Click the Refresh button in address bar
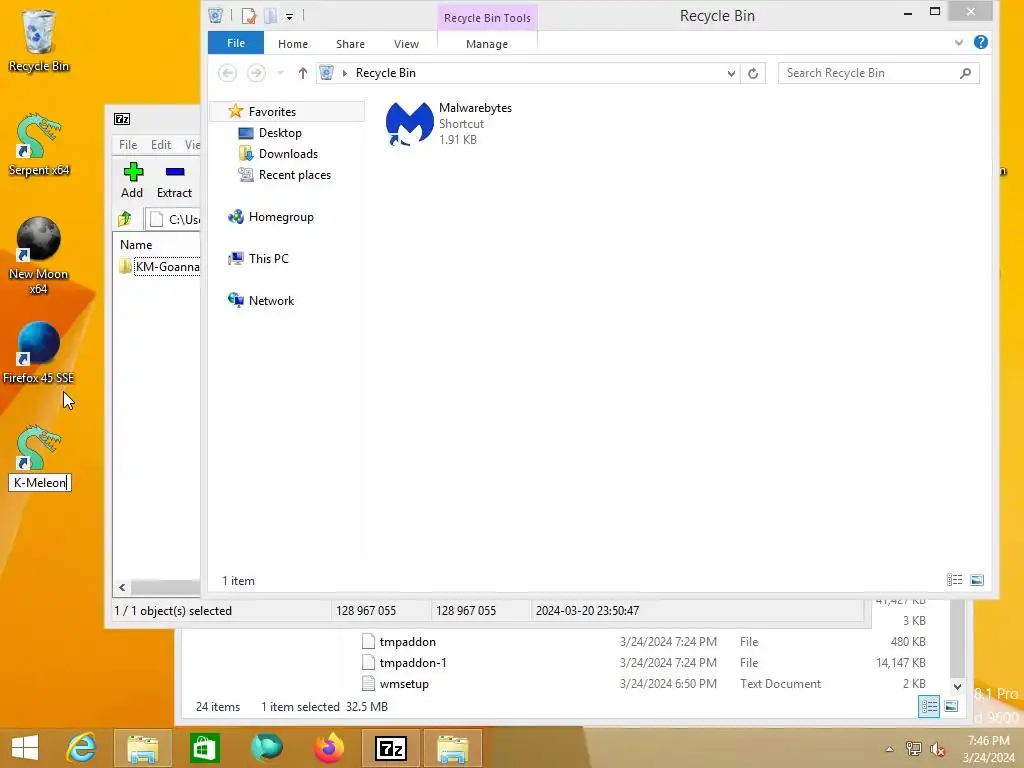 coord(753,73)
